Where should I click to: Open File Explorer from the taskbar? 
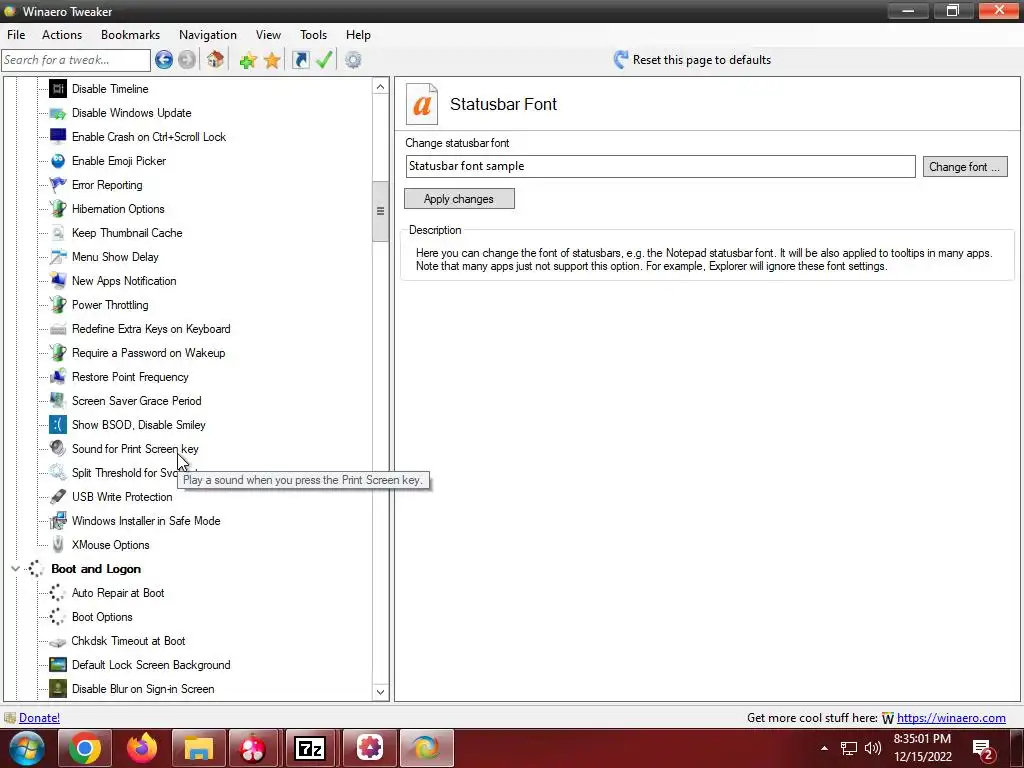click(199, 748)
